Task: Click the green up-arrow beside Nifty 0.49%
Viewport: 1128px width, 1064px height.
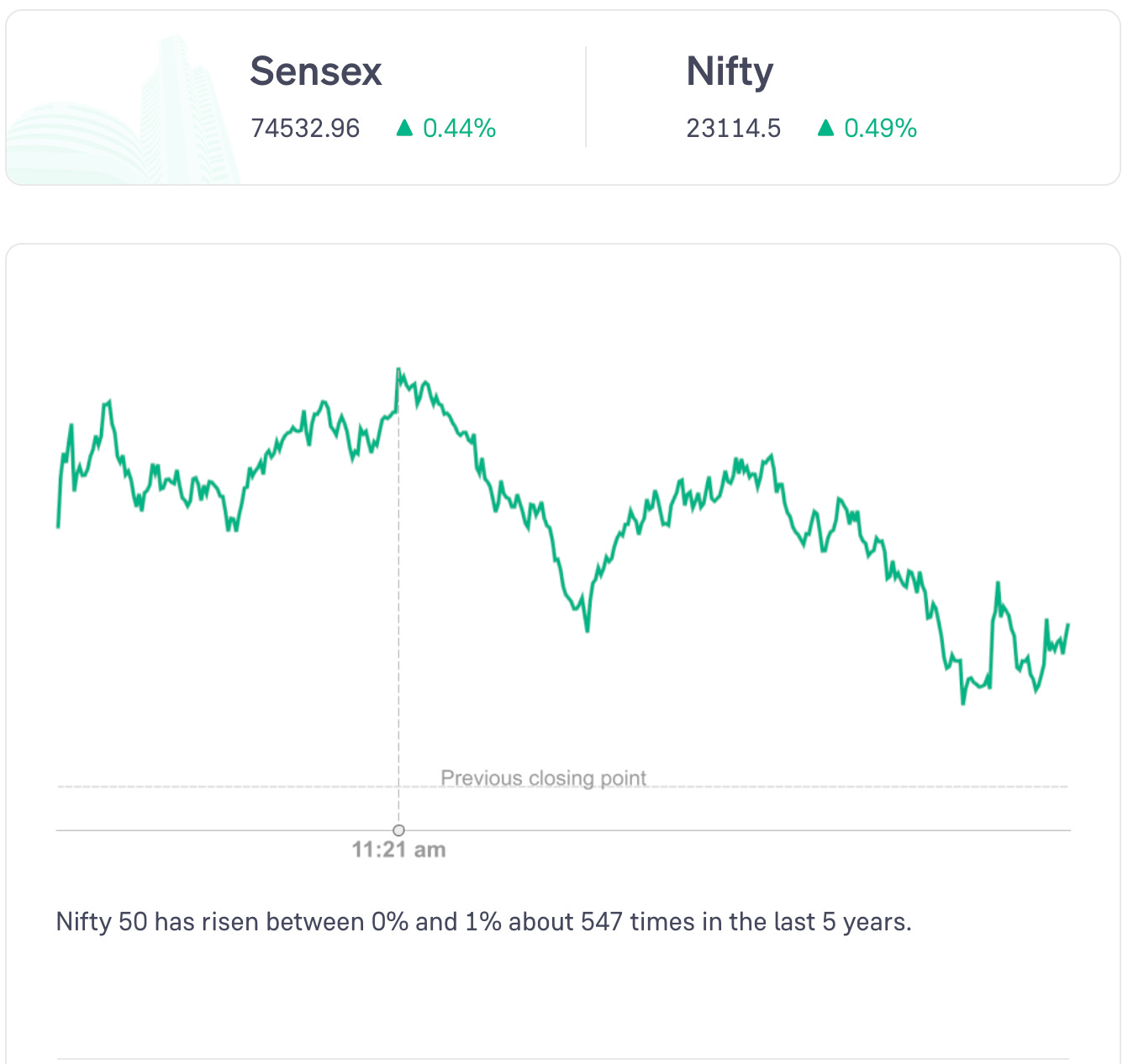Action: pyautogui.click(x=825, y=128)
